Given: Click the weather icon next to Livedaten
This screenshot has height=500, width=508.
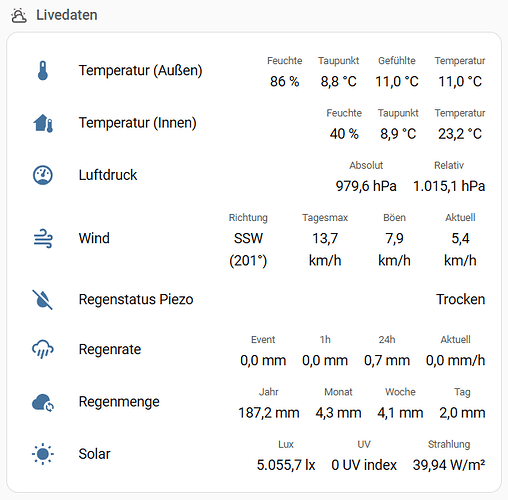Looking at the screenshot, I should (19, 15).
